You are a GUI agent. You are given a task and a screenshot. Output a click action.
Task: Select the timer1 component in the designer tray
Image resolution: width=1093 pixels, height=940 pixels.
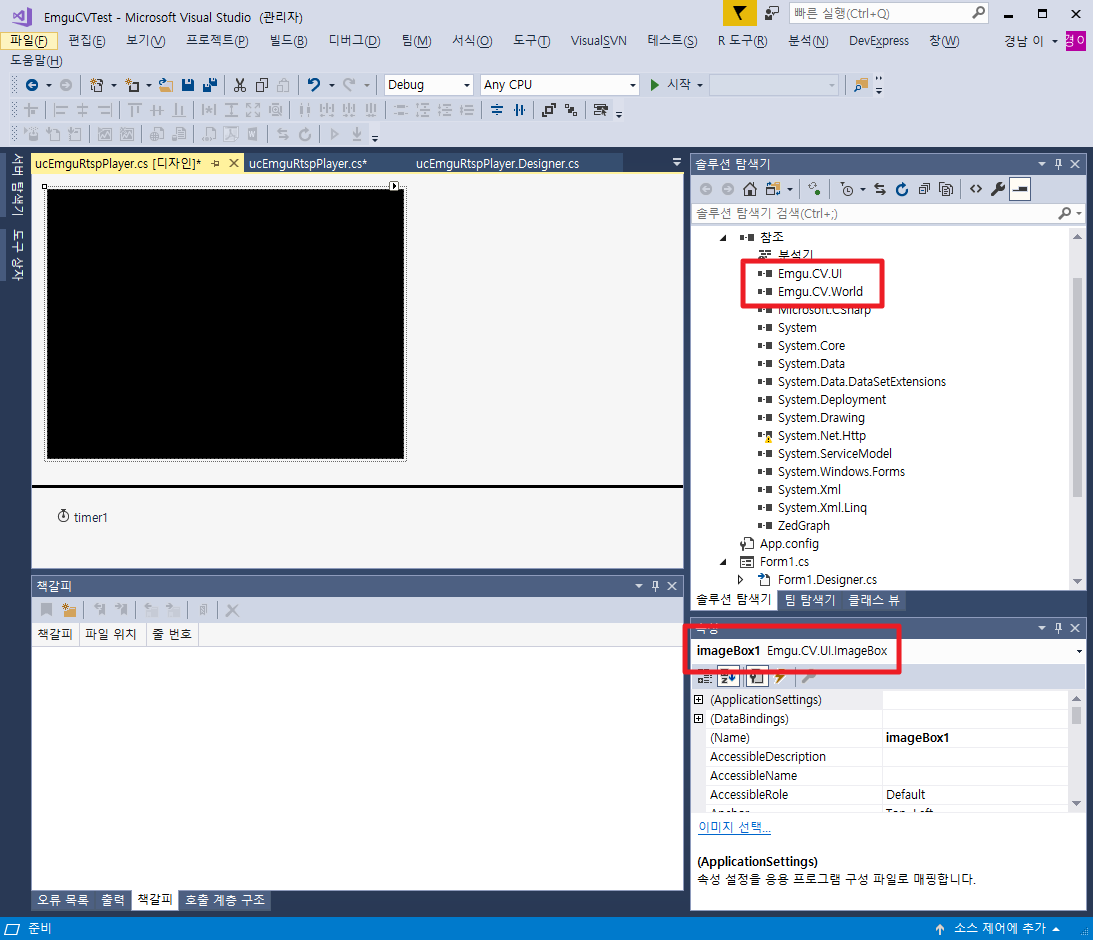point(82,517)
